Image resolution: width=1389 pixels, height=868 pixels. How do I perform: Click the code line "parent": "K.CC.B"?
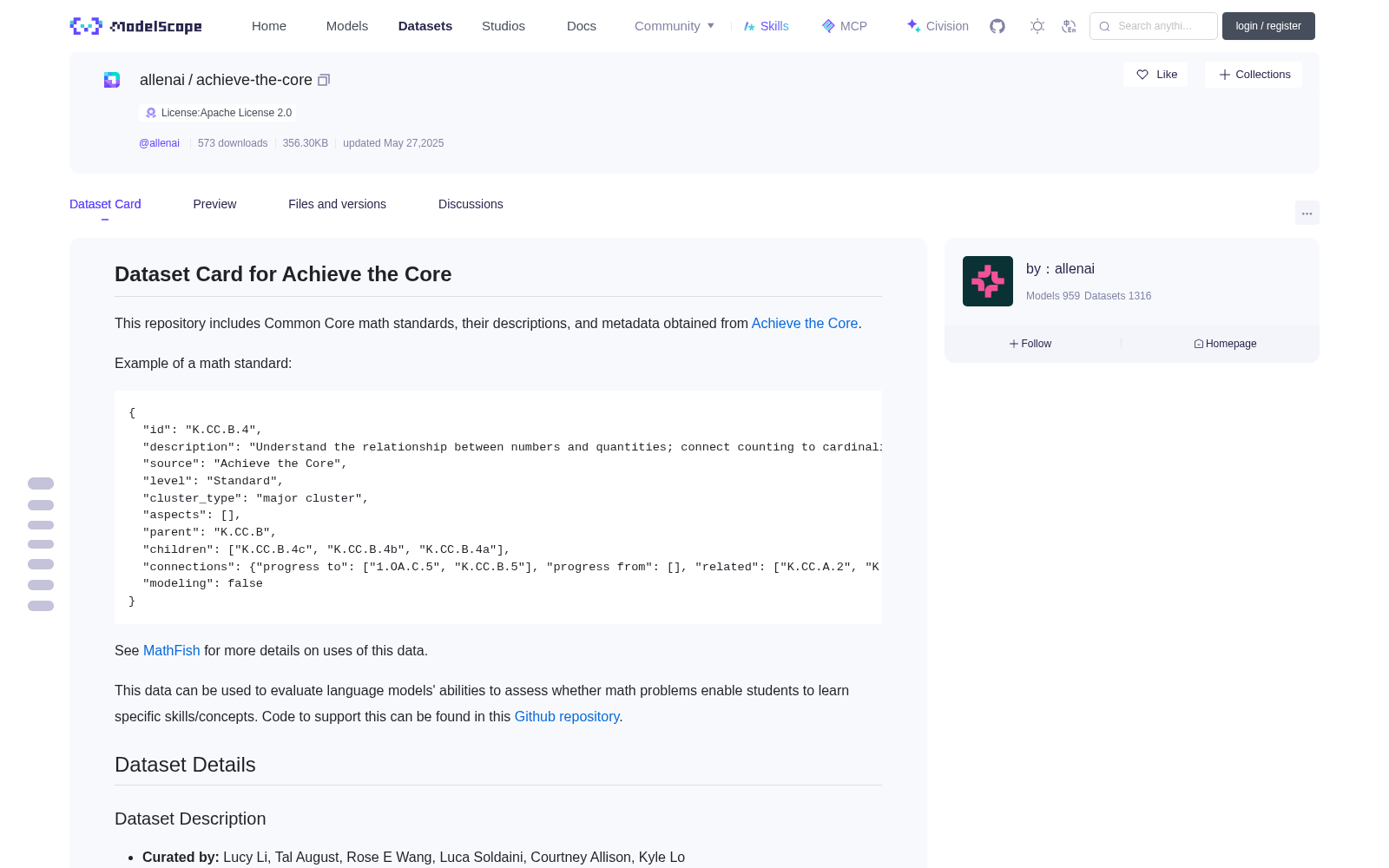pos(209,532)
